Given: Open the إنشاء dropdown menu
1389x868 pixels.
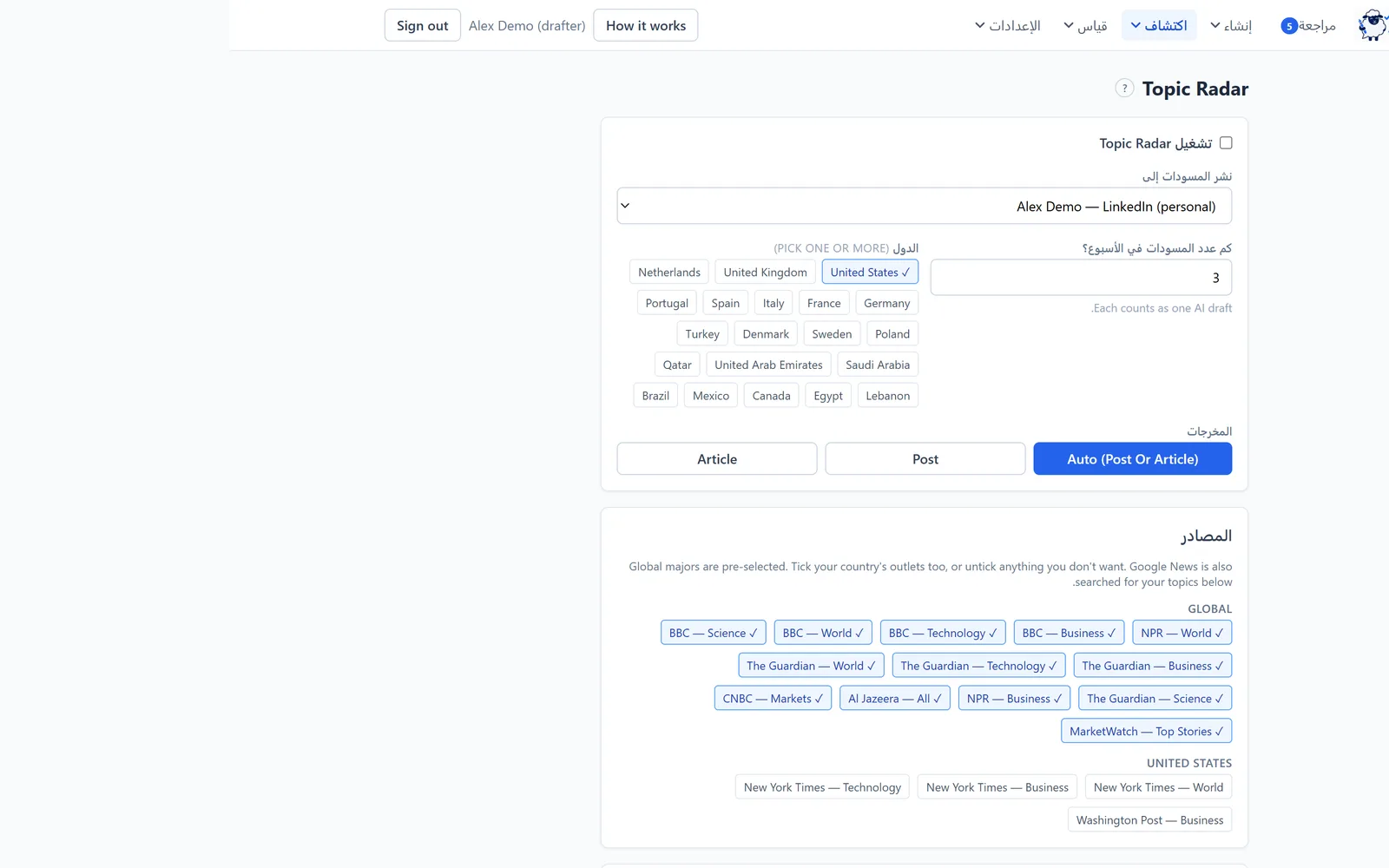Looking at the screenshot, I should pos(1231,25).
